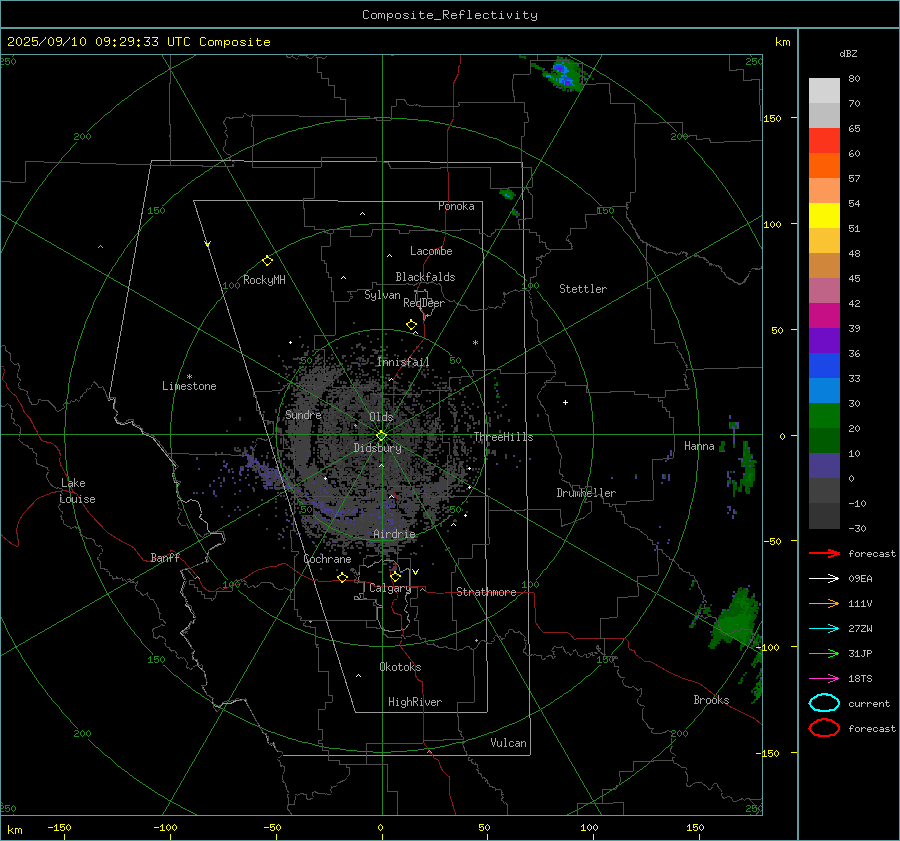
Task: Click the cyan 'current' ellipse symbol
Action: (x=824, y=703)
